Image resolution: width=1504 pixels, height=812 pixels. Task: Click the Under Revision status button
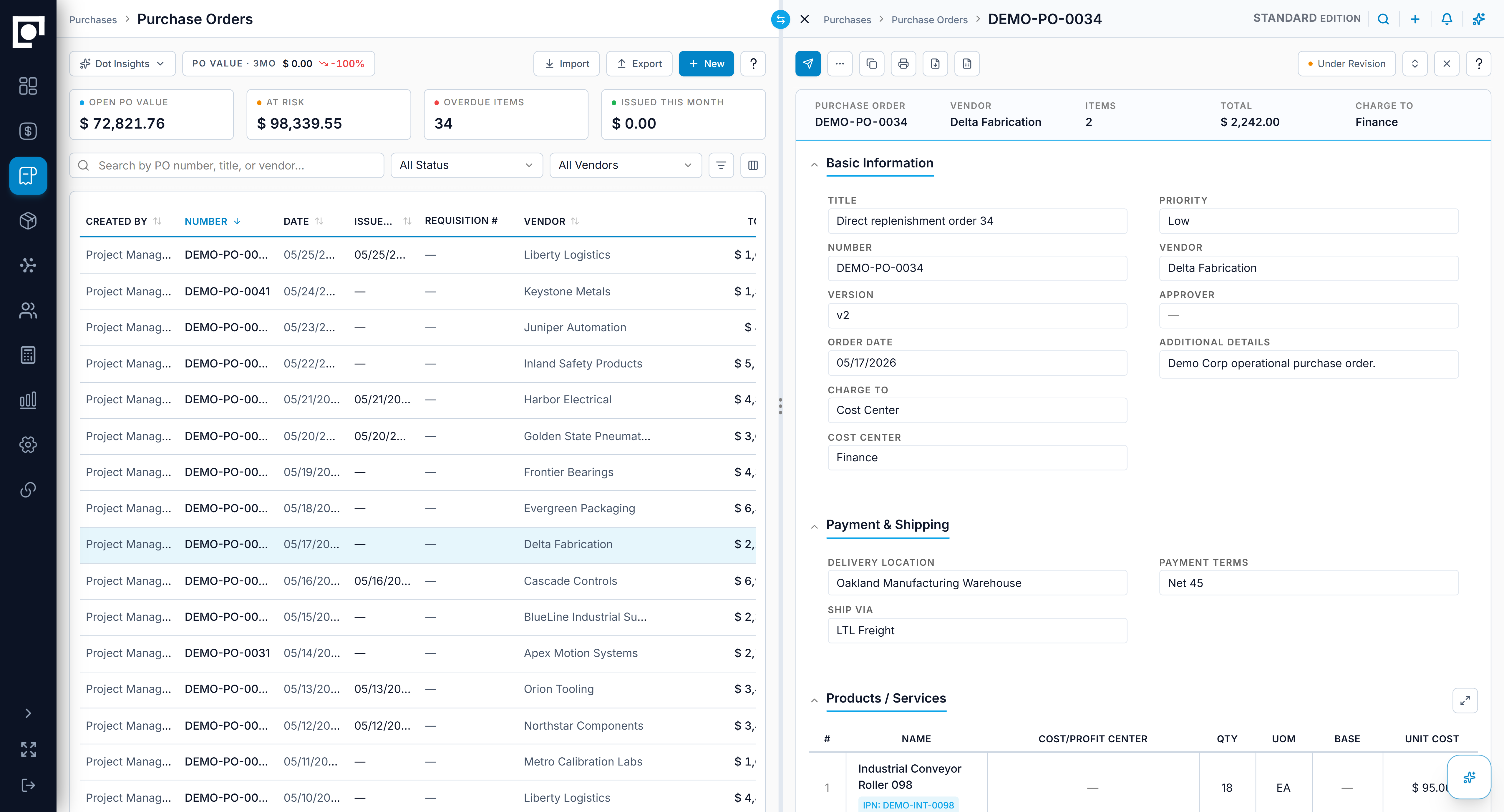tap(1347, 64)
